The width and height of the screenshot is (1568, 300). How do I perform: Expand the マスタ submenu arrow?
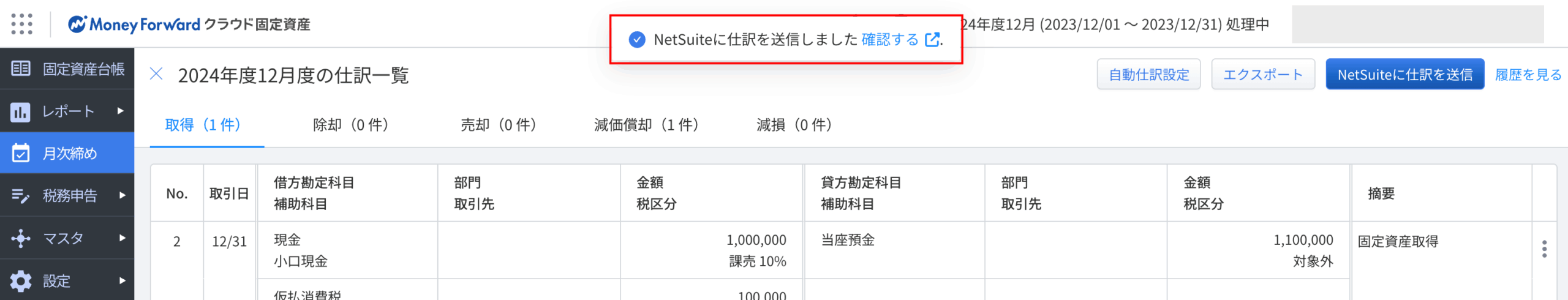point(122,238)
